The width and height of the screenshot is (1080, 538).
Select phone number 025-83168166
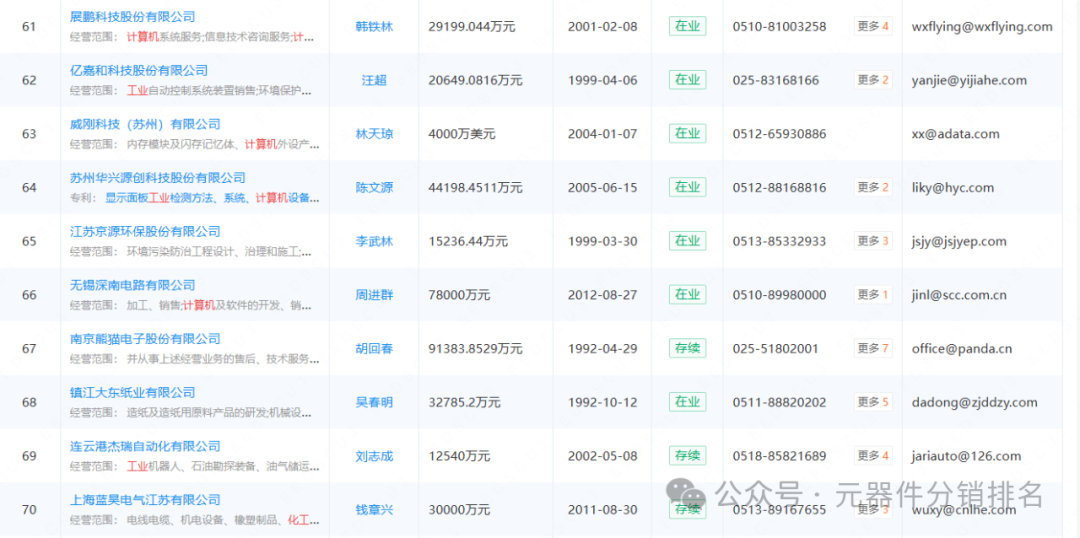point(776,81)
